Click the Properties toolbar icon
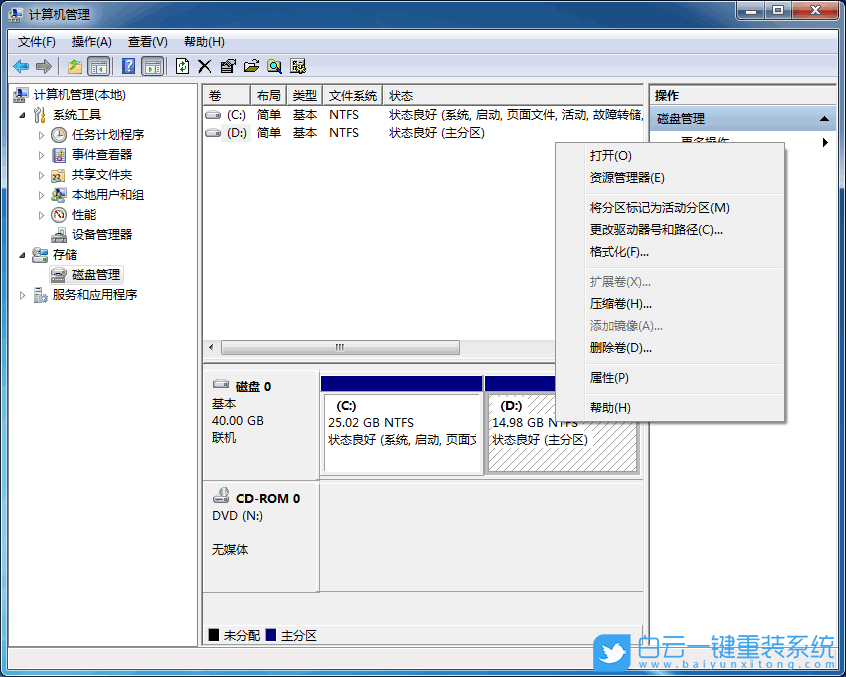Image resolution: width=846 pixels, height=677 pixels. (x=227, y=66)
